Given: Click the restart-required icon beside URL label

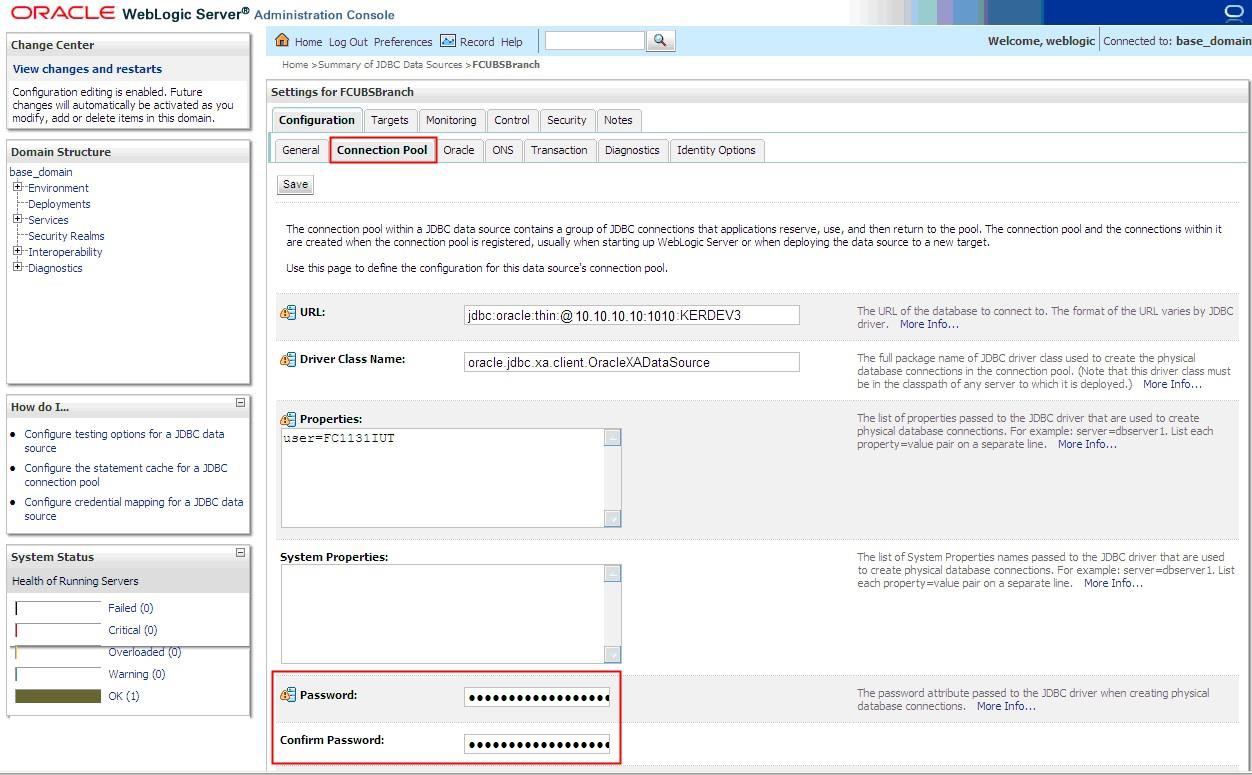Looking at the screenshot, I should (288, 312).
